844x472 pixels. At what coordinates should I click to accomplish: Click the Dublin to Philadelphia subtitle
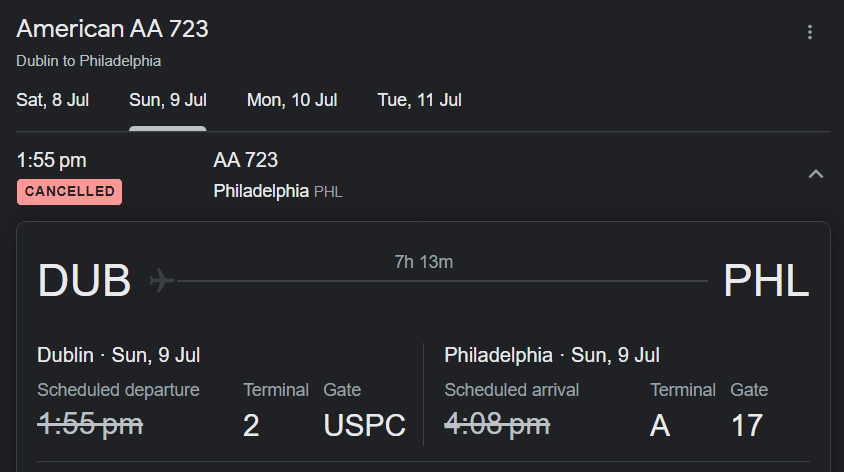[x=88, y=61]
